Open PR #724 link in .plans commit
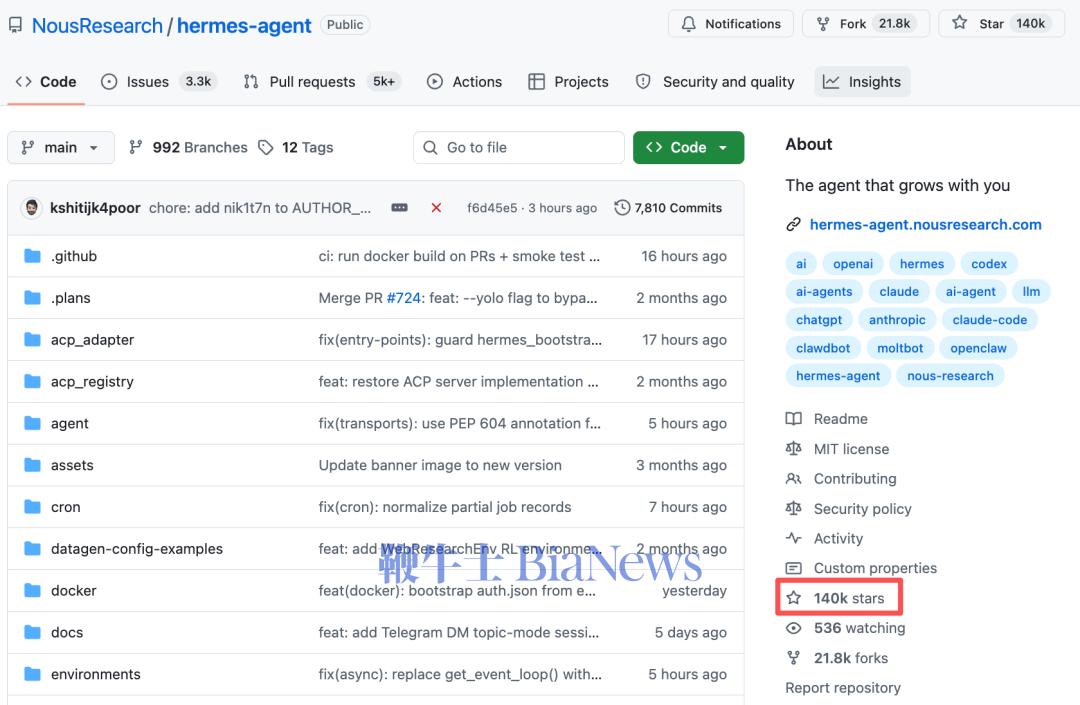The height and width of the screenshot is (705, 1080). pyautogui.click(x=404, y=298)
